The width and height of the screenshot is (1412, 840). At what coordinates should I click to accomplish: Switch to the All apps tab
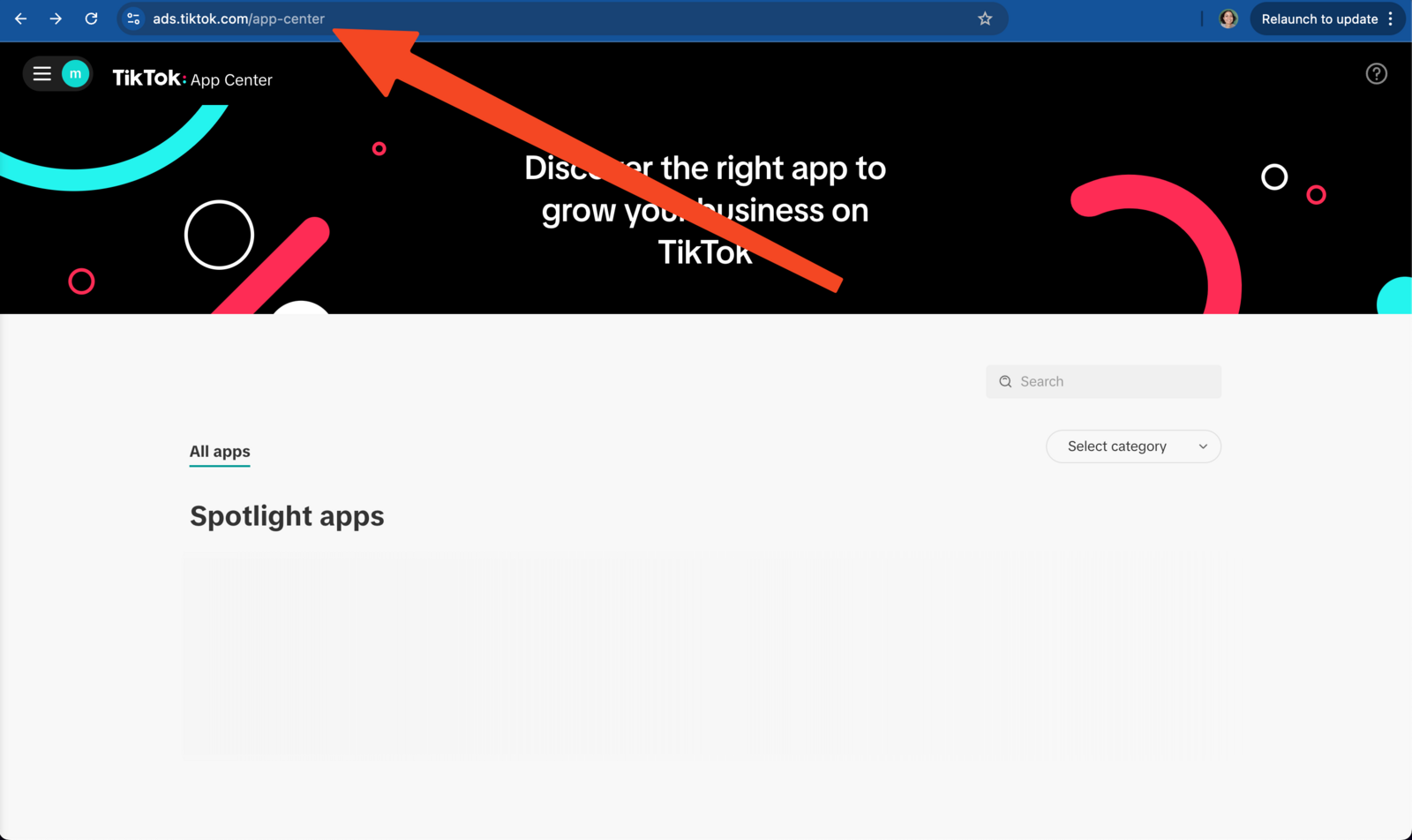219,451
